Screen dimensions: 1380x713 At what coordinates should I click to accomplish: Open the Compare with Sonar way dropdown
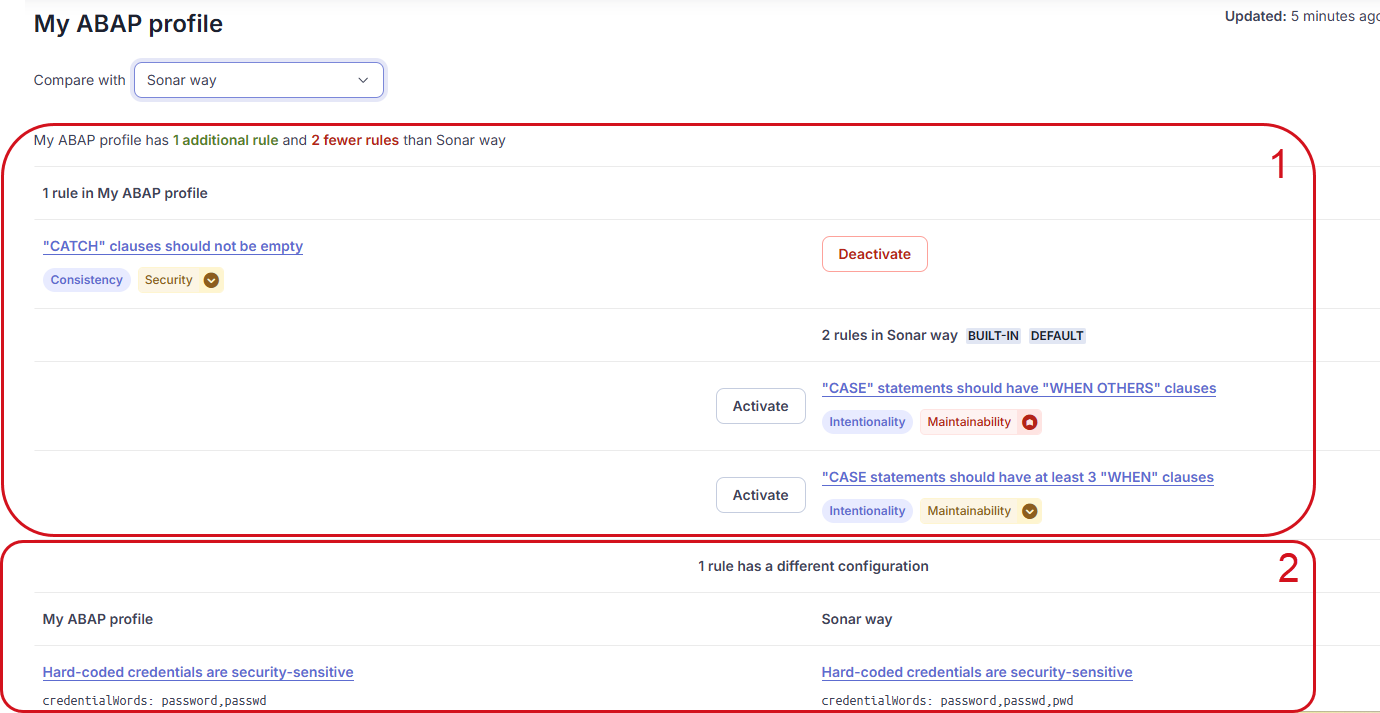(x=259, y=80)
